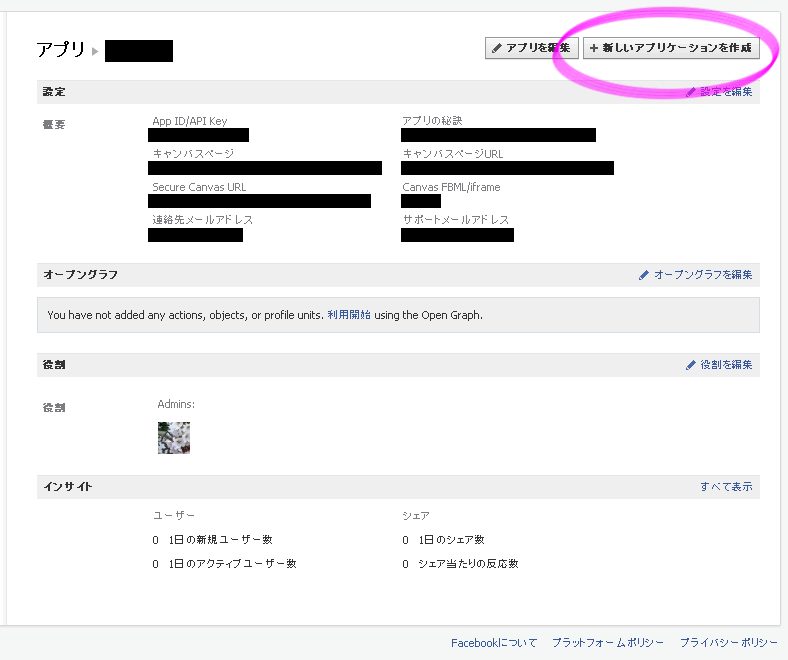Image resolution: width=788 pixels, height=660 pixels.
Task: Click the 1日の新規ユーザー数 stat
Action: coord(220,540)
